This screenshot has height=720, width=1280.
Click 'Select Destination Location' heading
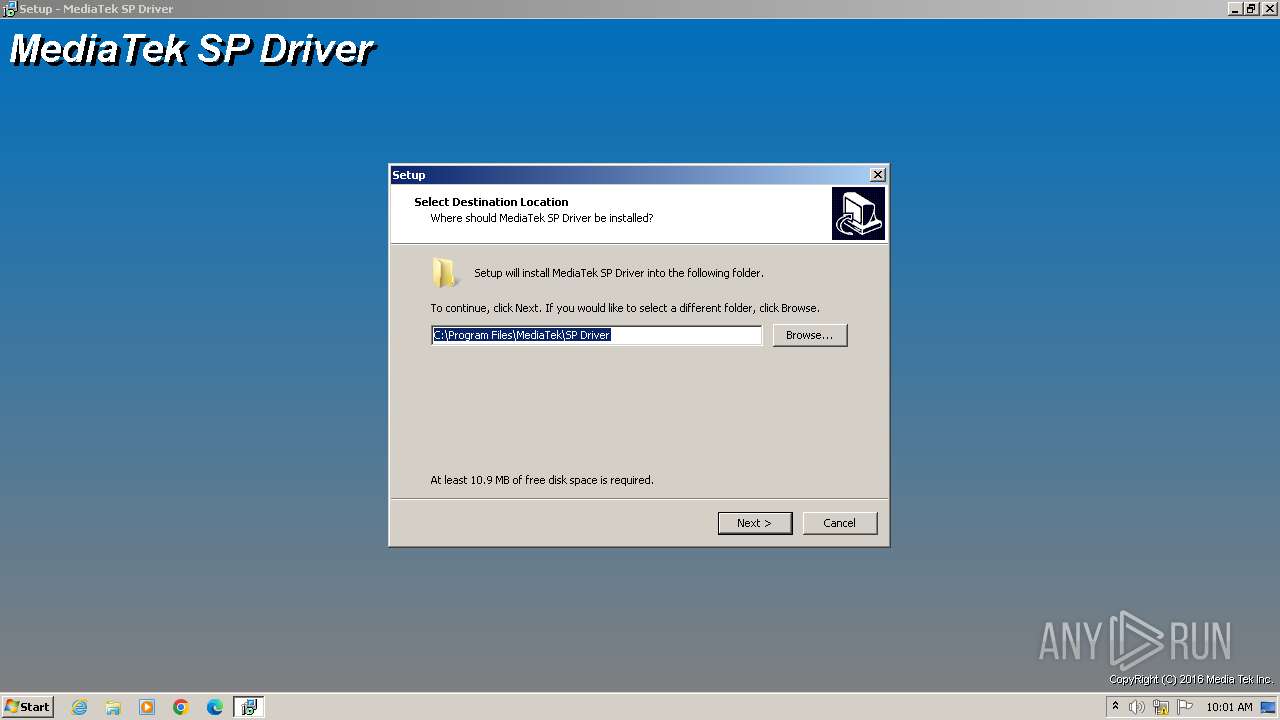coord(491,202)
